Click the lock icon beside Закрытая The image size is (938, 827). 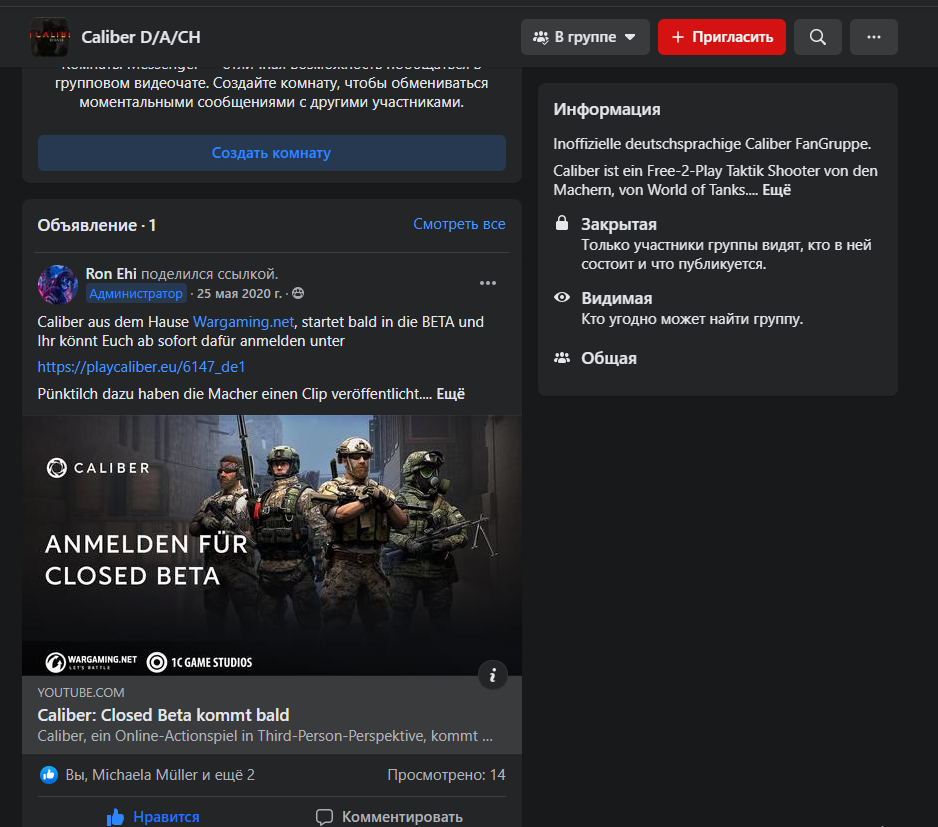[x=561, y=223]
